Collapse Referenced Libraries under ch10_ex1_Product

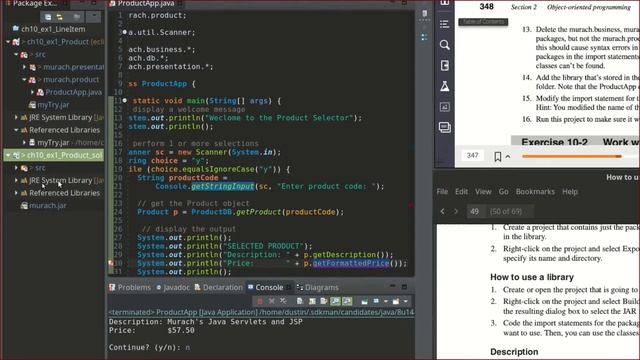[x=16, y=130]
